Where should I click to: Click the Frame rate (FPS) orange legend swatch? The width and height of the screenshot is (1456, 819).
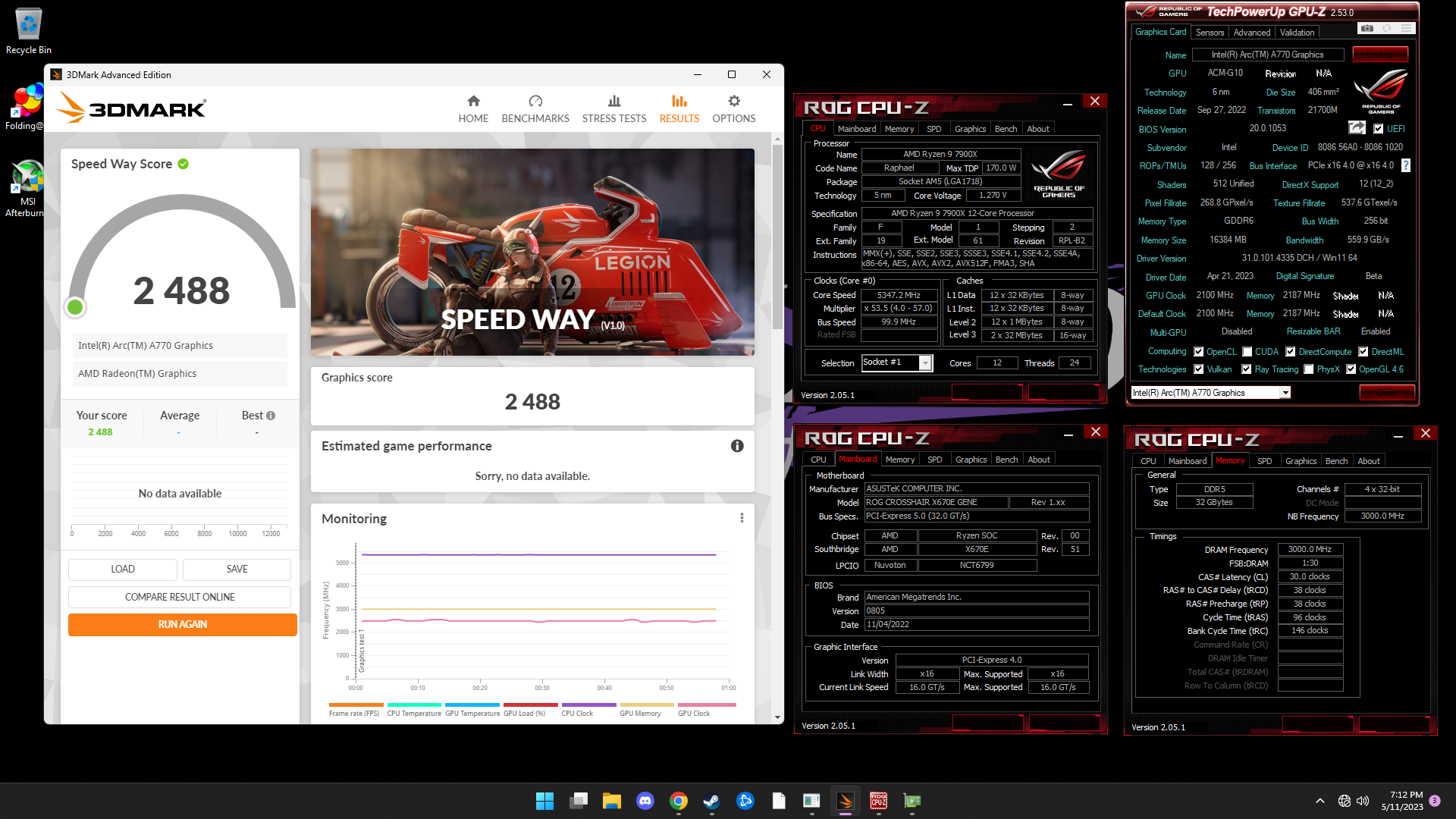(x=356, y=705)
